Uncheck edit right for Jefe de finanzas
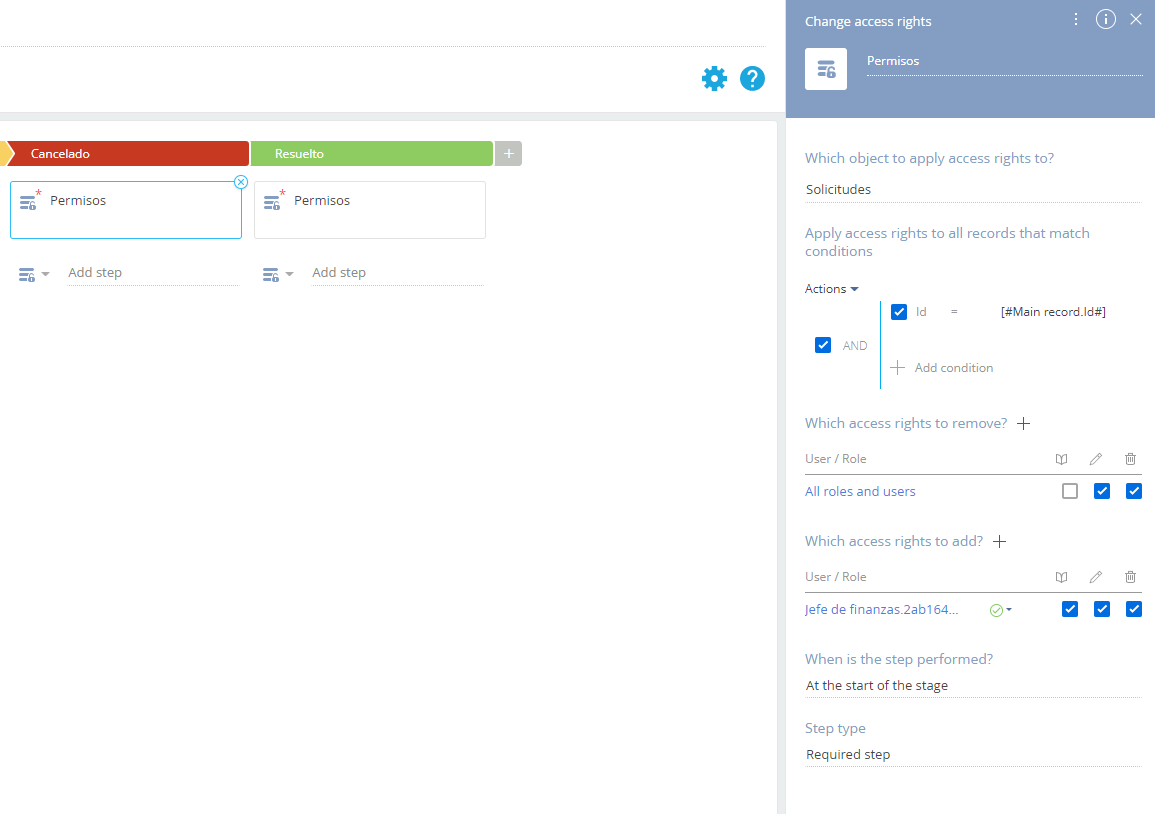1155x814 pixels. click(1102, 609)
